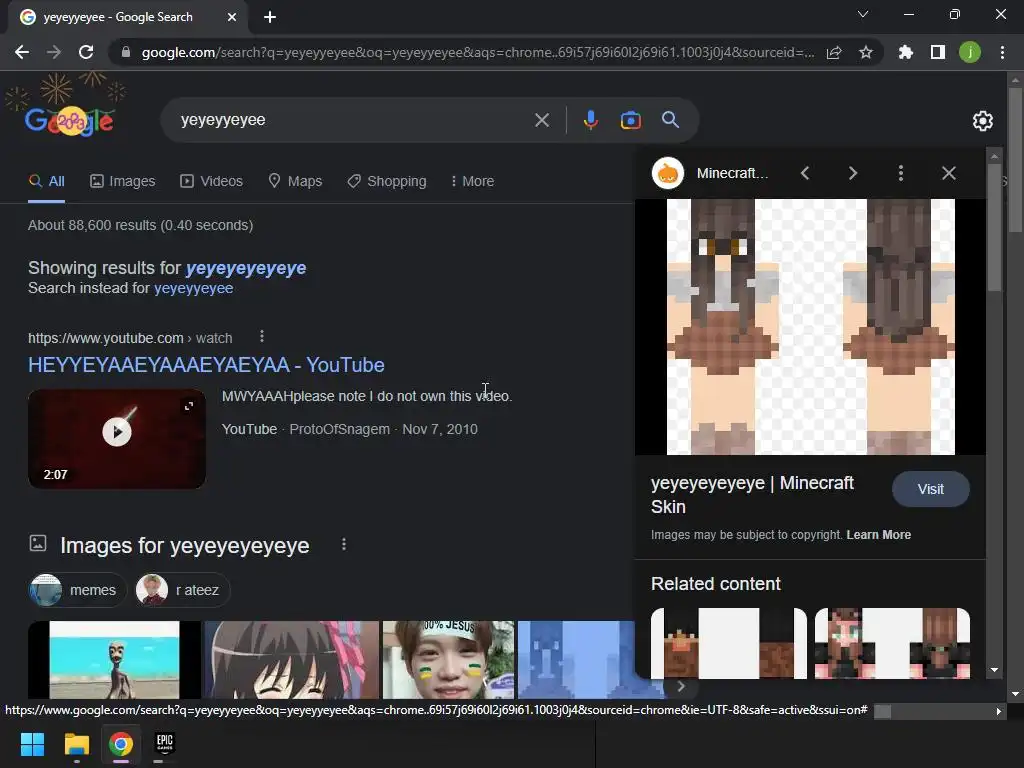Visit the Minecraft Skin page
This screenshot has height=768, width=1024.
click(x=930, y=489)
